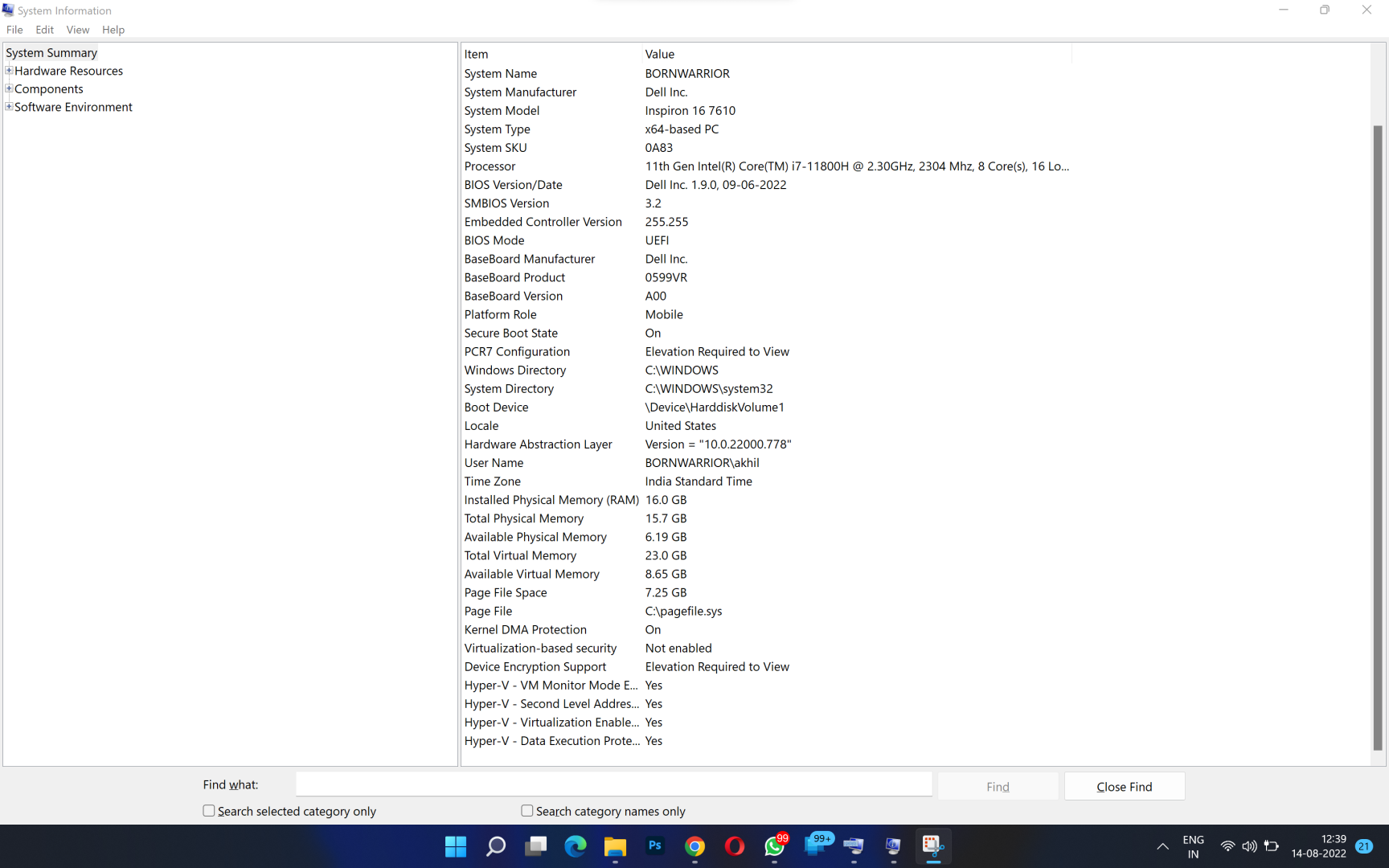This screenshot has height=868, width=1389.
Task: Open the volume control in the tray
Action: coord(1249,846)
